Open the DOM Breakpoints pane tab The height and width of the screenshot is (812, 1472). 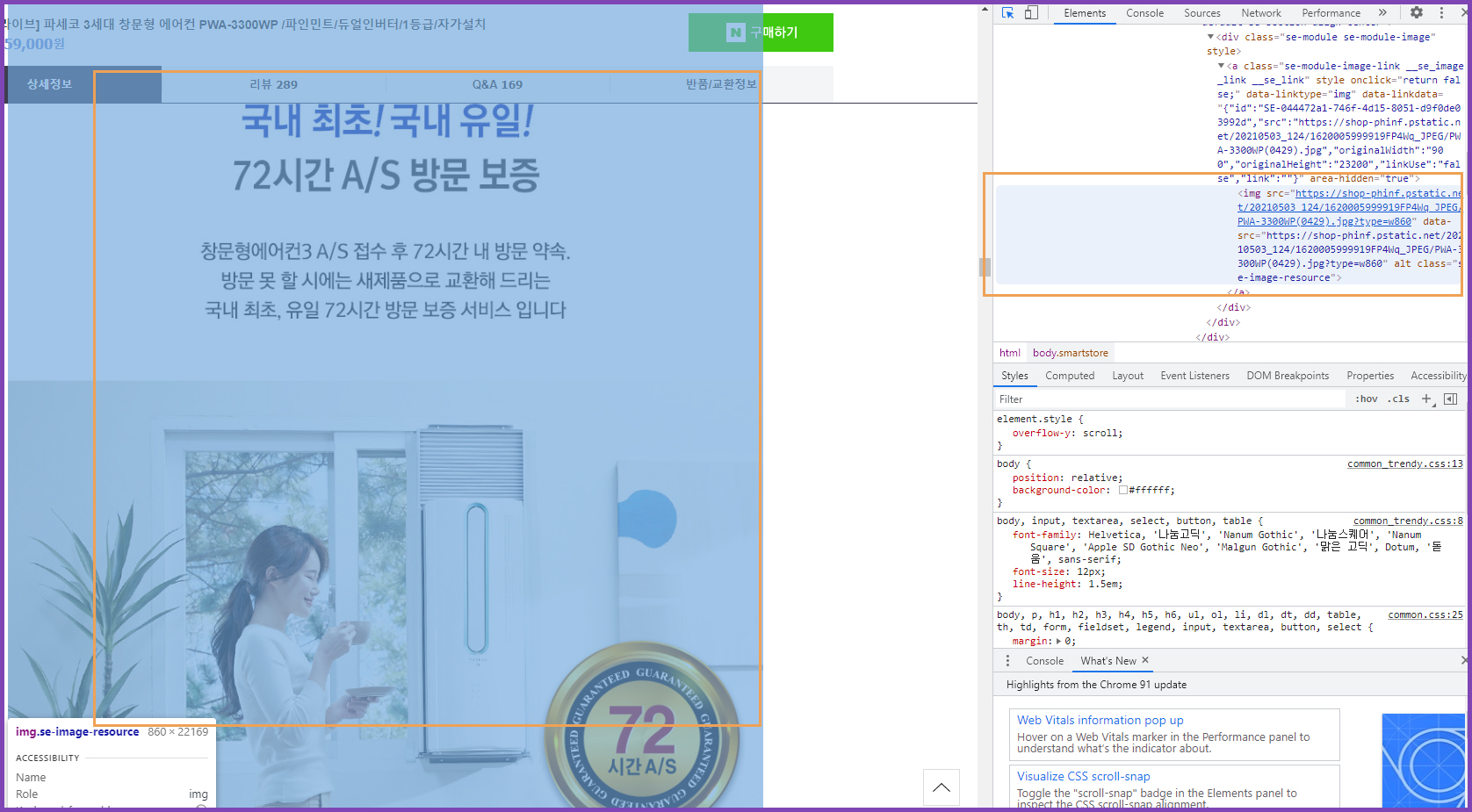1288,376
